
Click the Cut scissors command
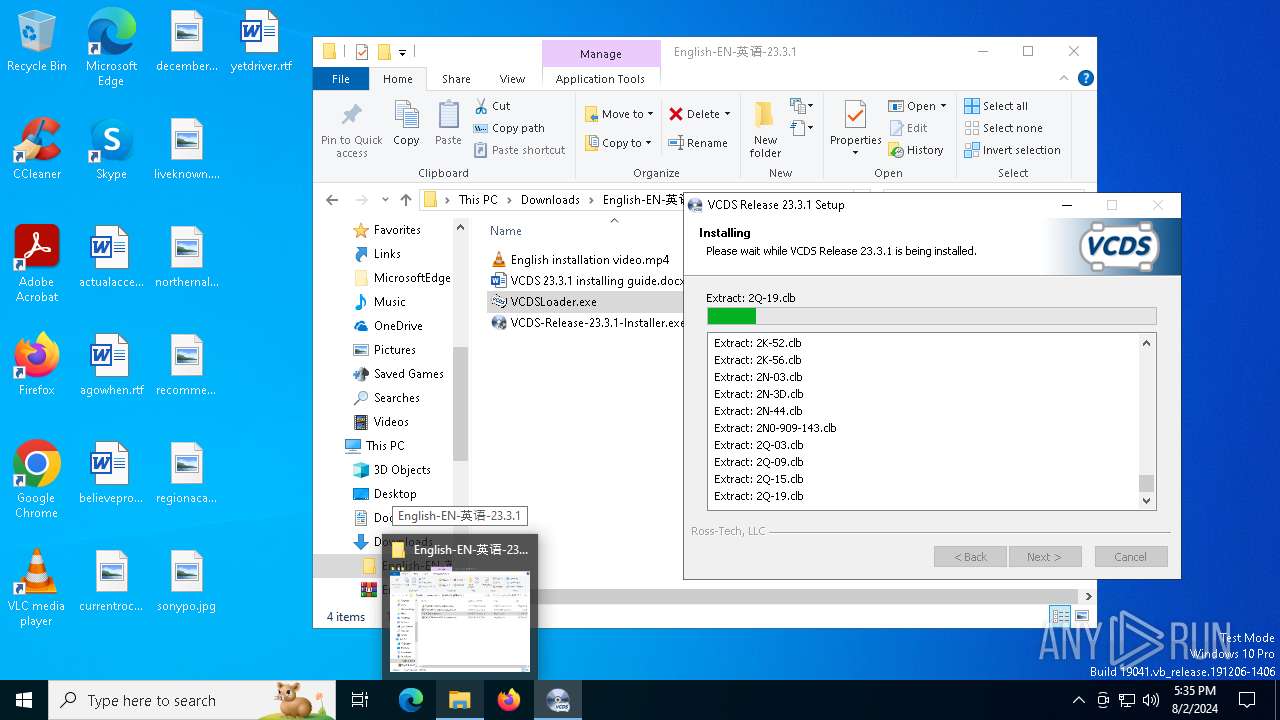492,106
